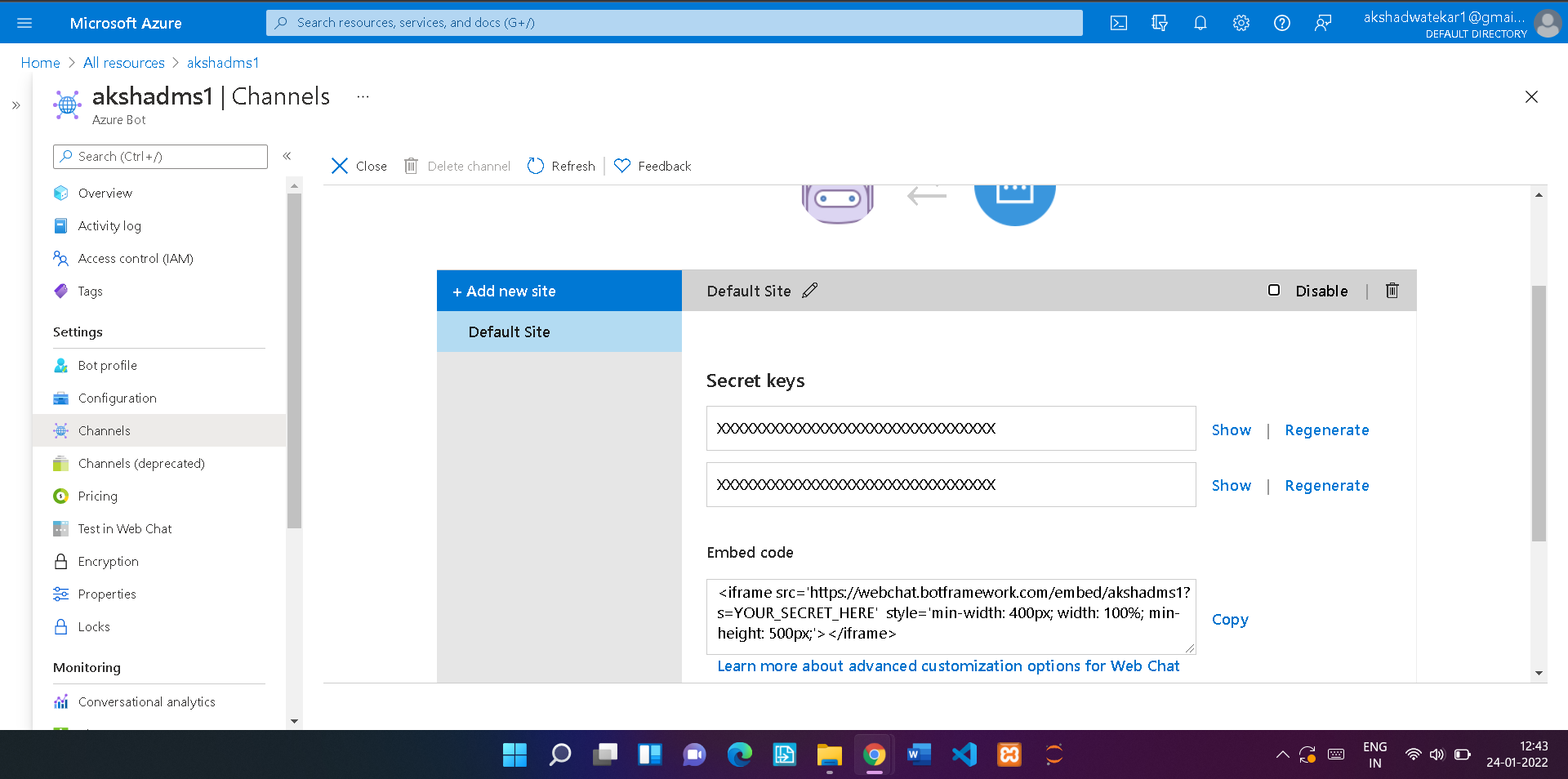Screen dimensions: 1568x779
Task: Click the pencil icon to rename Default Site
Action: (810, 291)
